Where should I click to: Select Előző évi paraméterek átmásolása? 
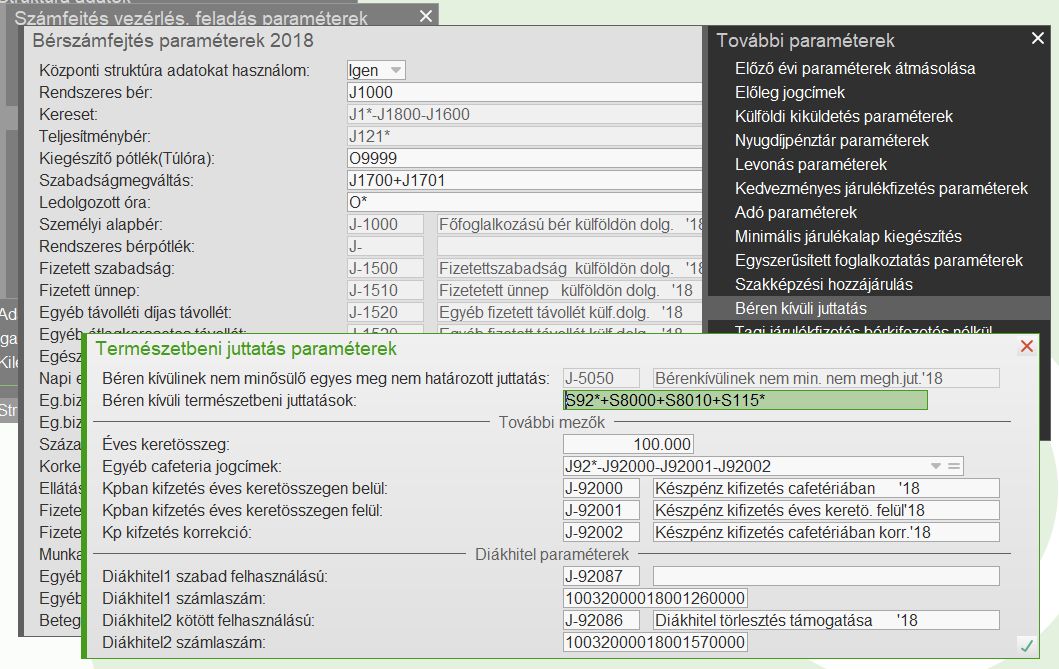854,68
